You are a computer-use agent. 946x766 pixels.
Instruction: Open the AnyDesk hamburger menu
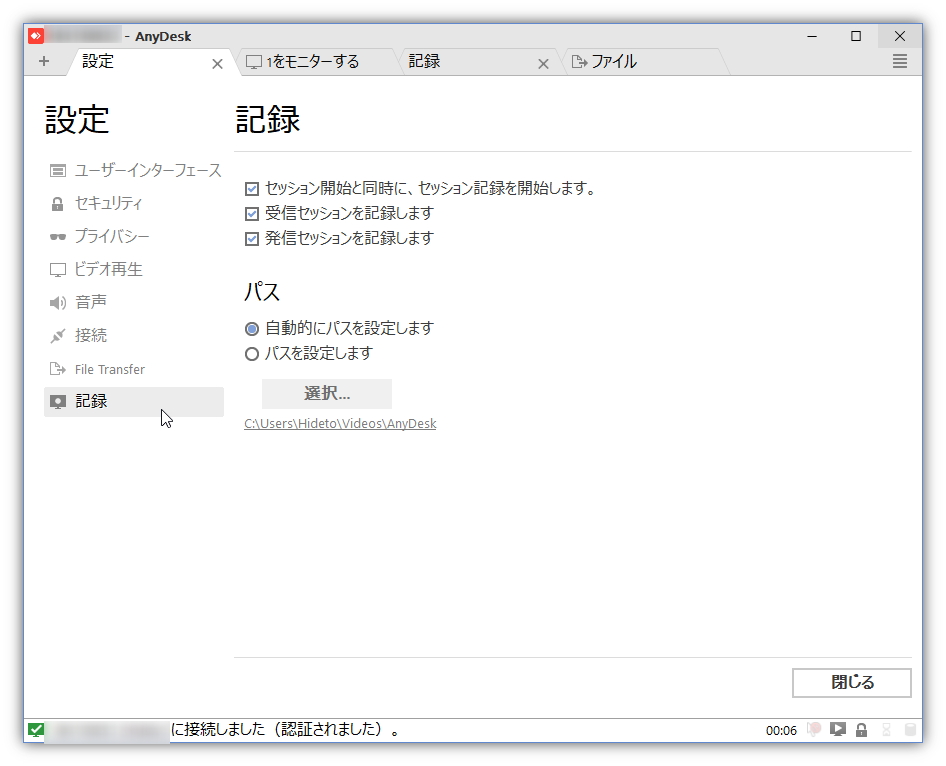pos(898,61)
